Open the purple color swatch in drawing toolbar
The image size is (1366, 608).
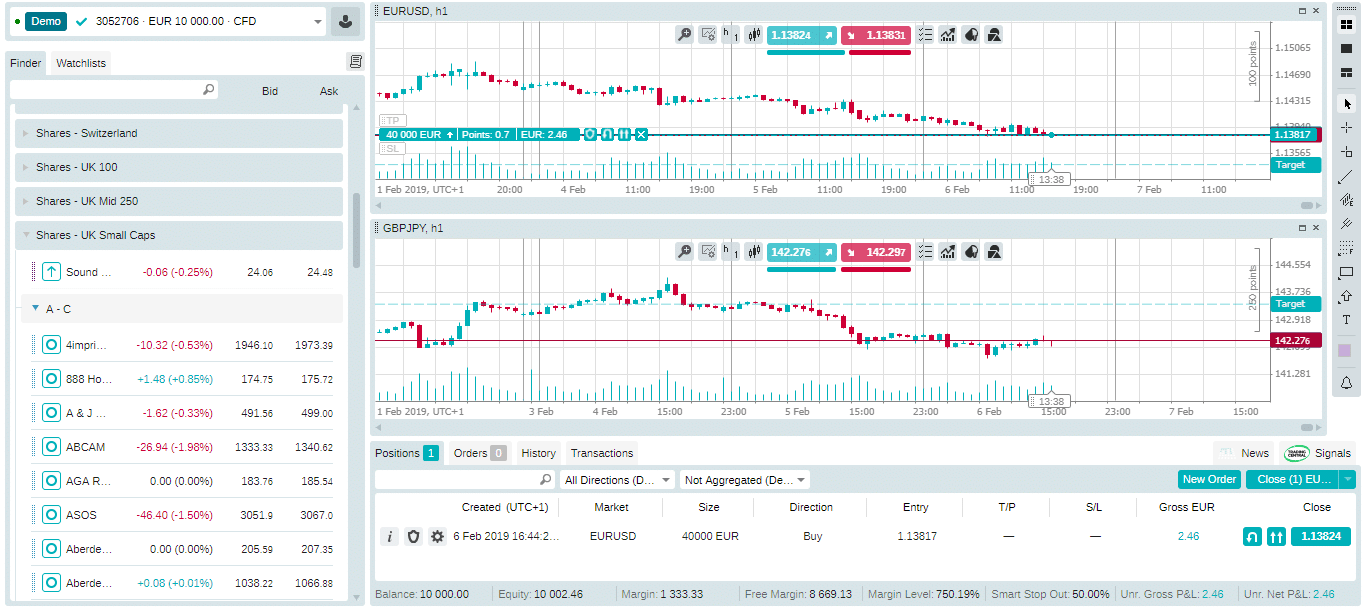pos(1346,351)
